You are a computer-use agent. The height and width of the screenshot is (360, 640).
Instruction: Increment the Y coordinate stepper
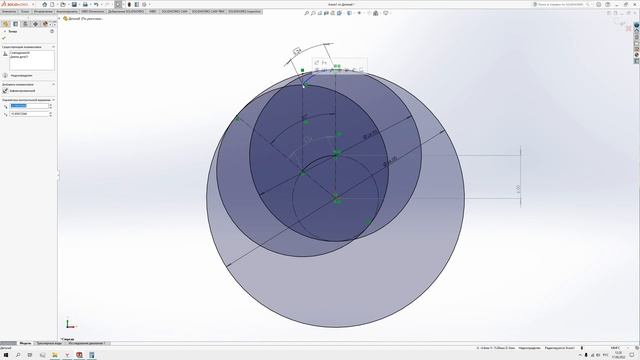pos(51,113)
